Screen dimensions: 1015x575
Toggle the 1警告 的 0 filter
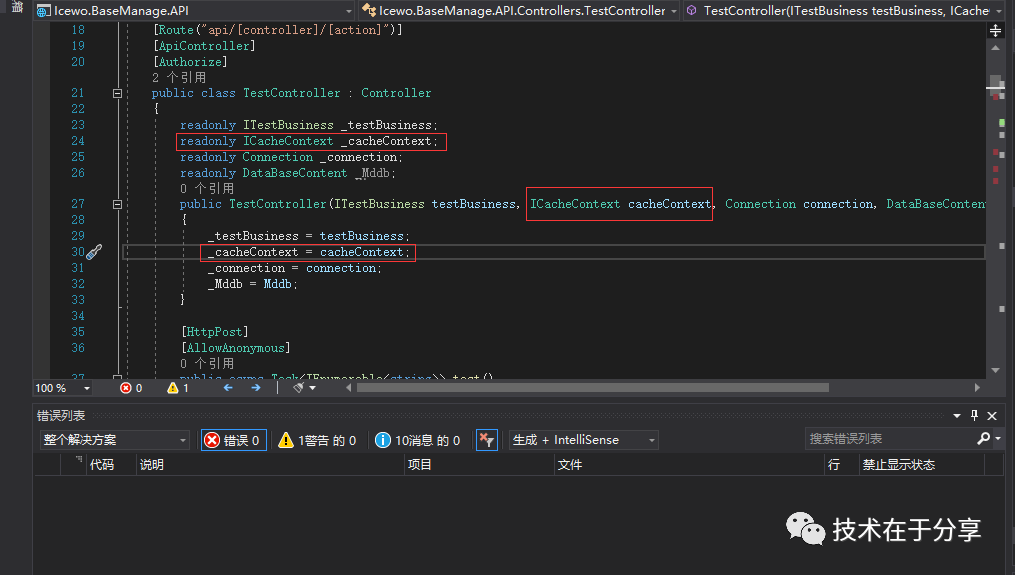317,440
